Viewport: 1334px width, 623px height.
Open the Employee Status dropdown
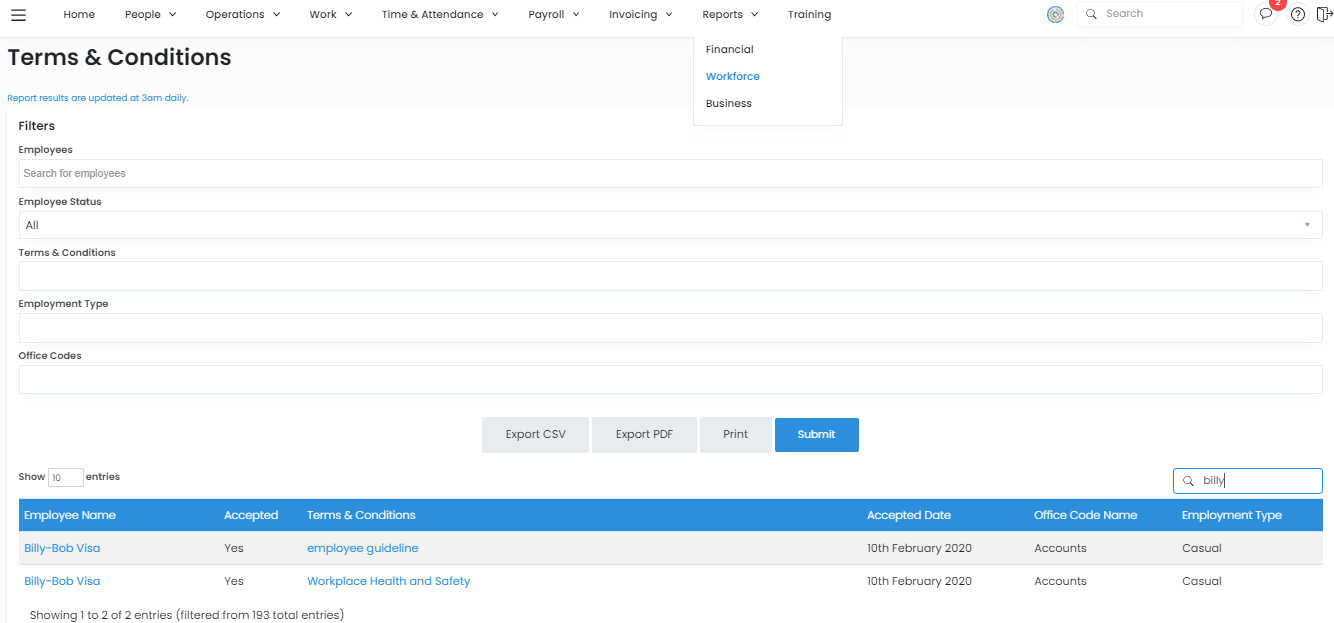click(x=670, y=225)
